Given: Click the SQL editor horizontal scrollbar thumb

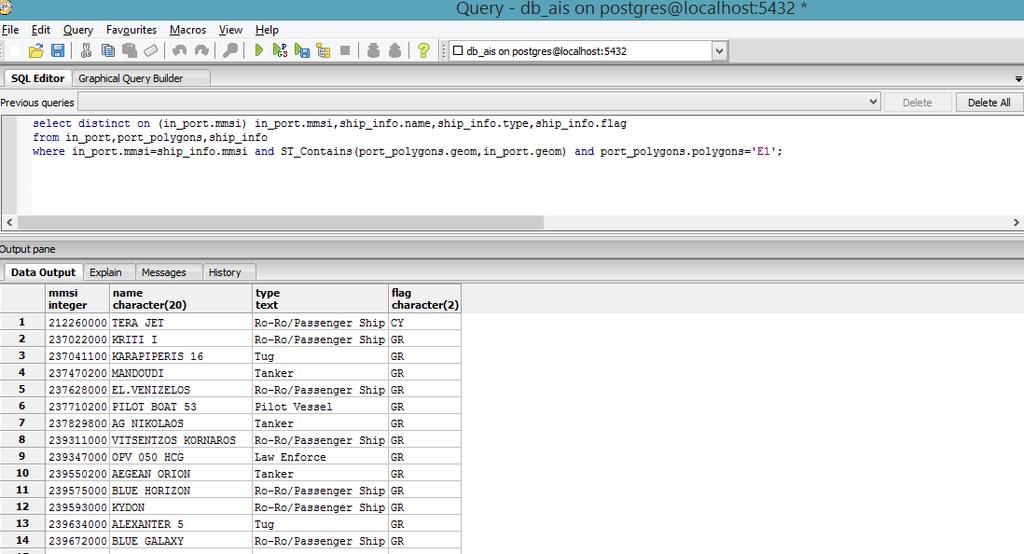Looking at the screenshot, I should pos(281,222).
